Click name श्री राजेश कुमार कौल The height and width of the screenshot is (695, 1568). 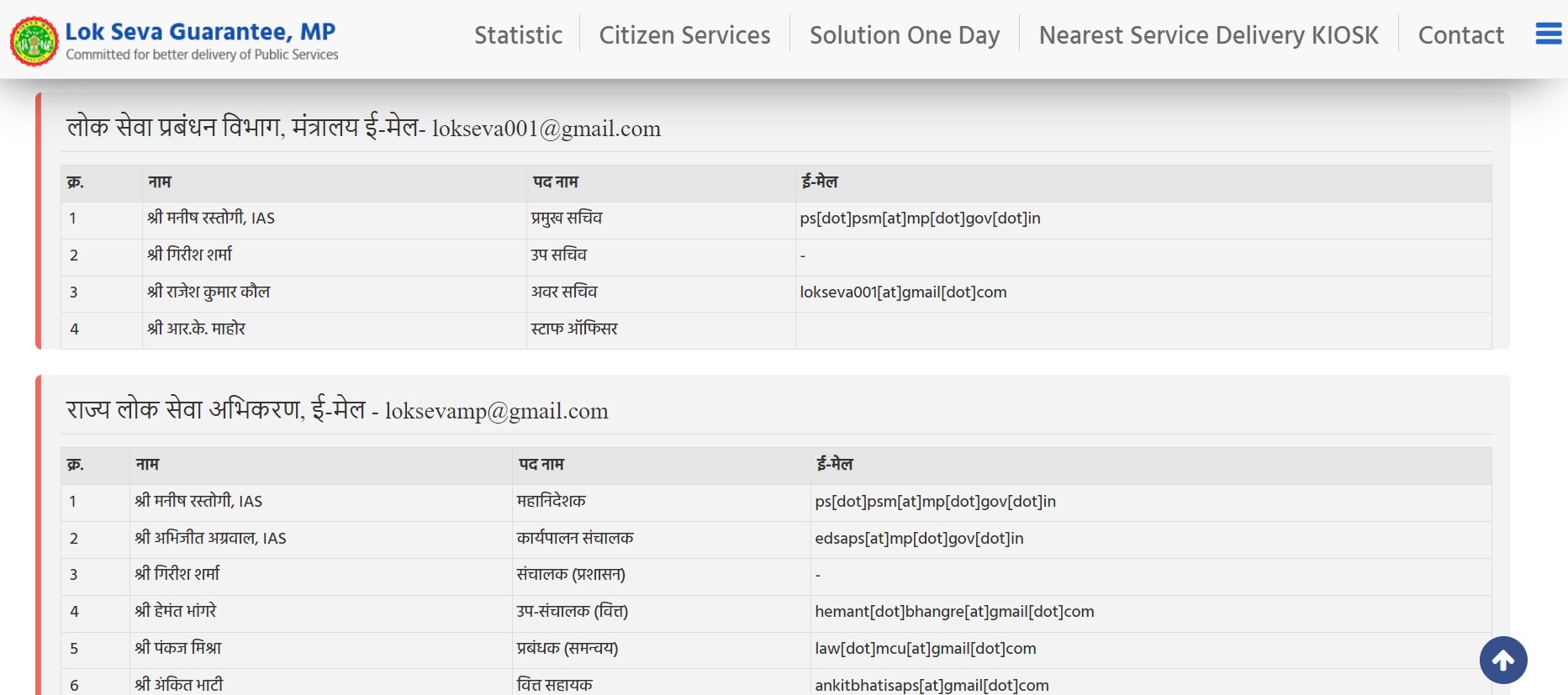(x=209, y=292)
